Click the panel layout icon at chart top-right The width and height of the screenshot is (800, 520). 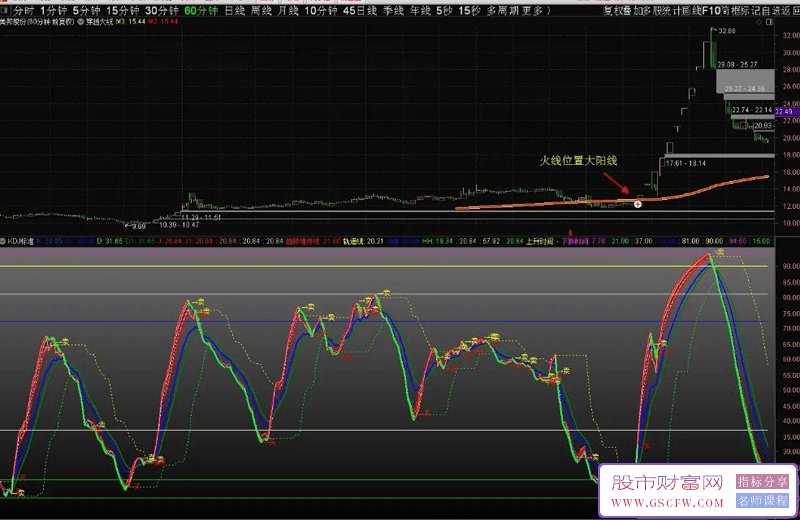[769, 22]
